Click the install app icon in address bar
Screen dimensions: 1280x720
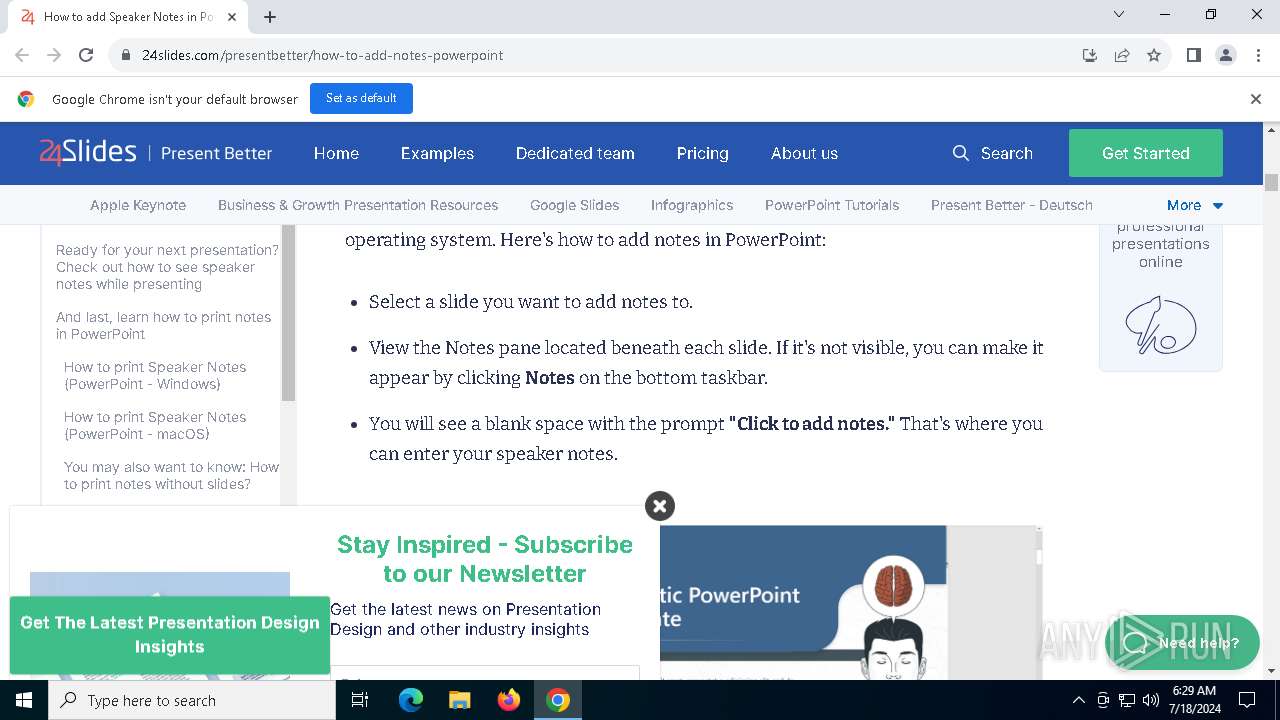pyautogui.click(x=1090, y=55)
